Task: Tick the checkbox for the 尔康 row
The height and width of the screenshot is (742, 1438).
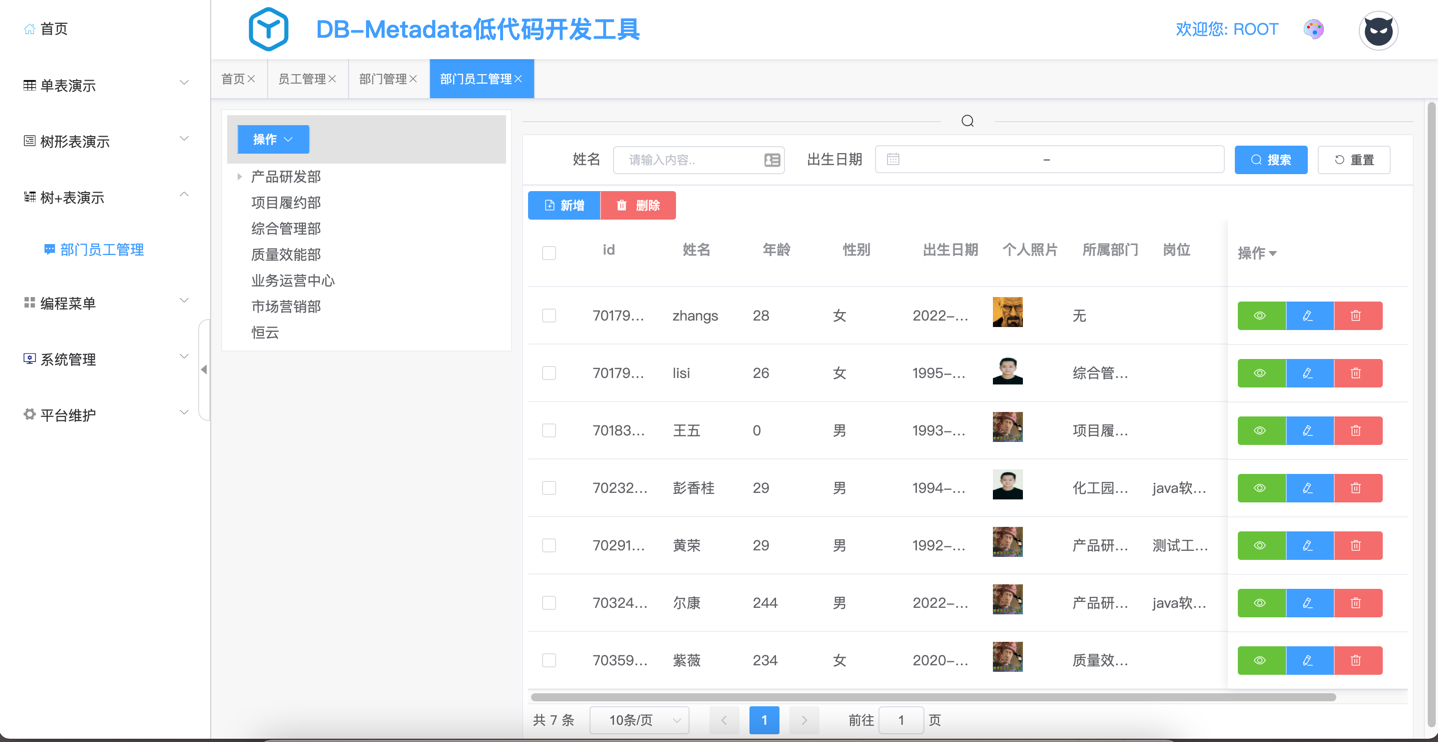Action: click(x=549, y=603)
